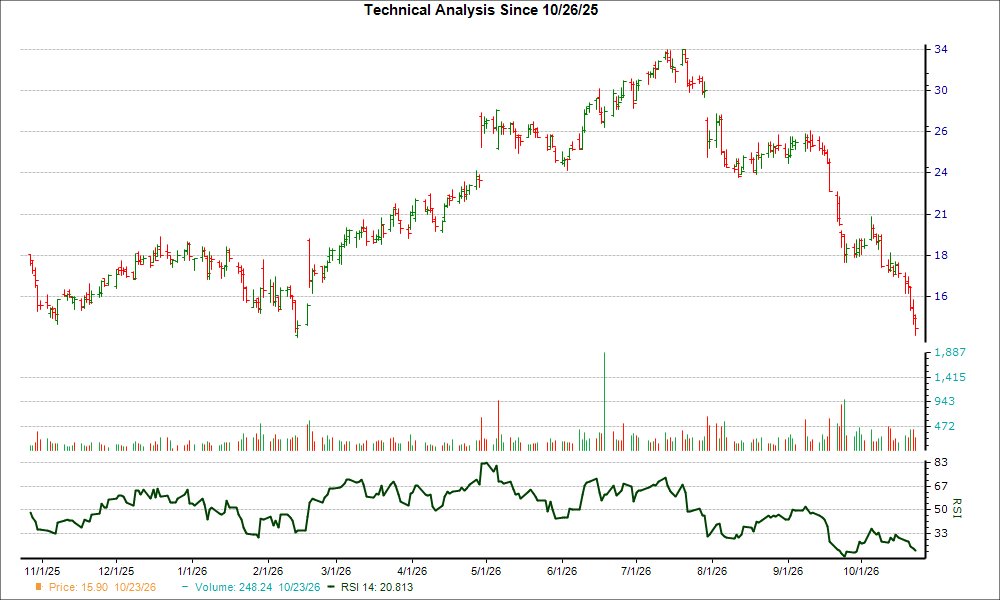Click the 10/1/26 date label
Image resolution: width=1000 pixels, height=600 pixels.
point(862,571)
